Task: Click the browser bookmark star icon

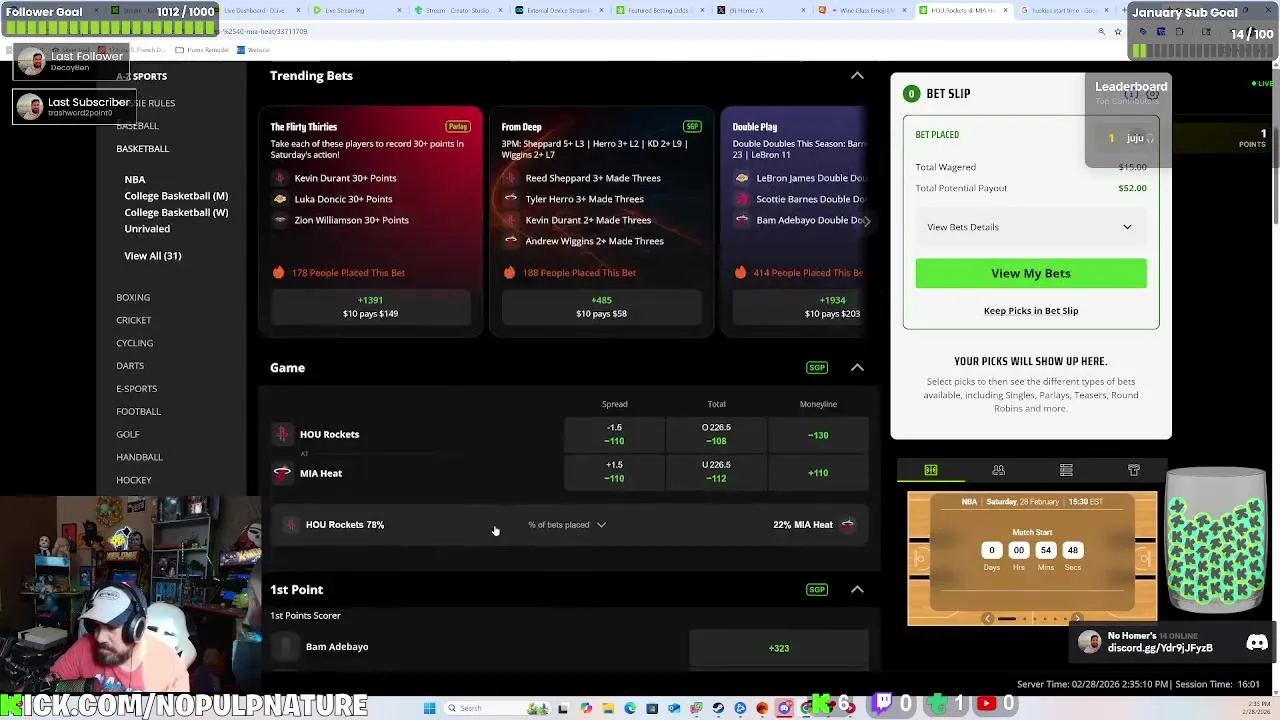Action: pyautogui.click(x=1118, y=31)
